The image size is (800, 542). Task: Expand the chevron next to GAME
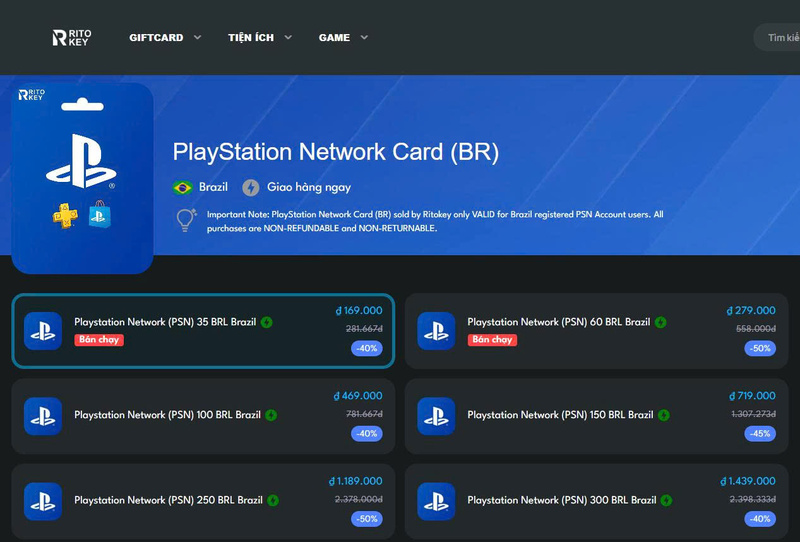click(364, 37)
